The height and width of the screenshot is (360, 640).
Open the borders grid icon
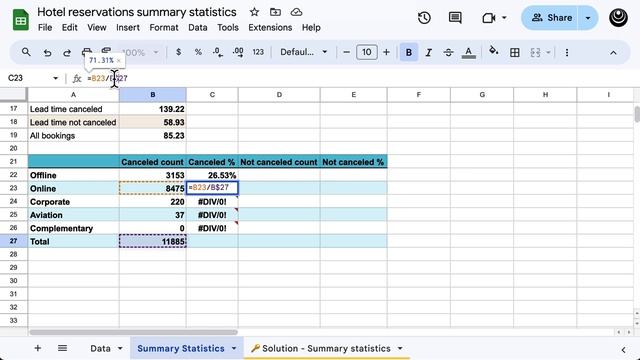click(515, 53)
